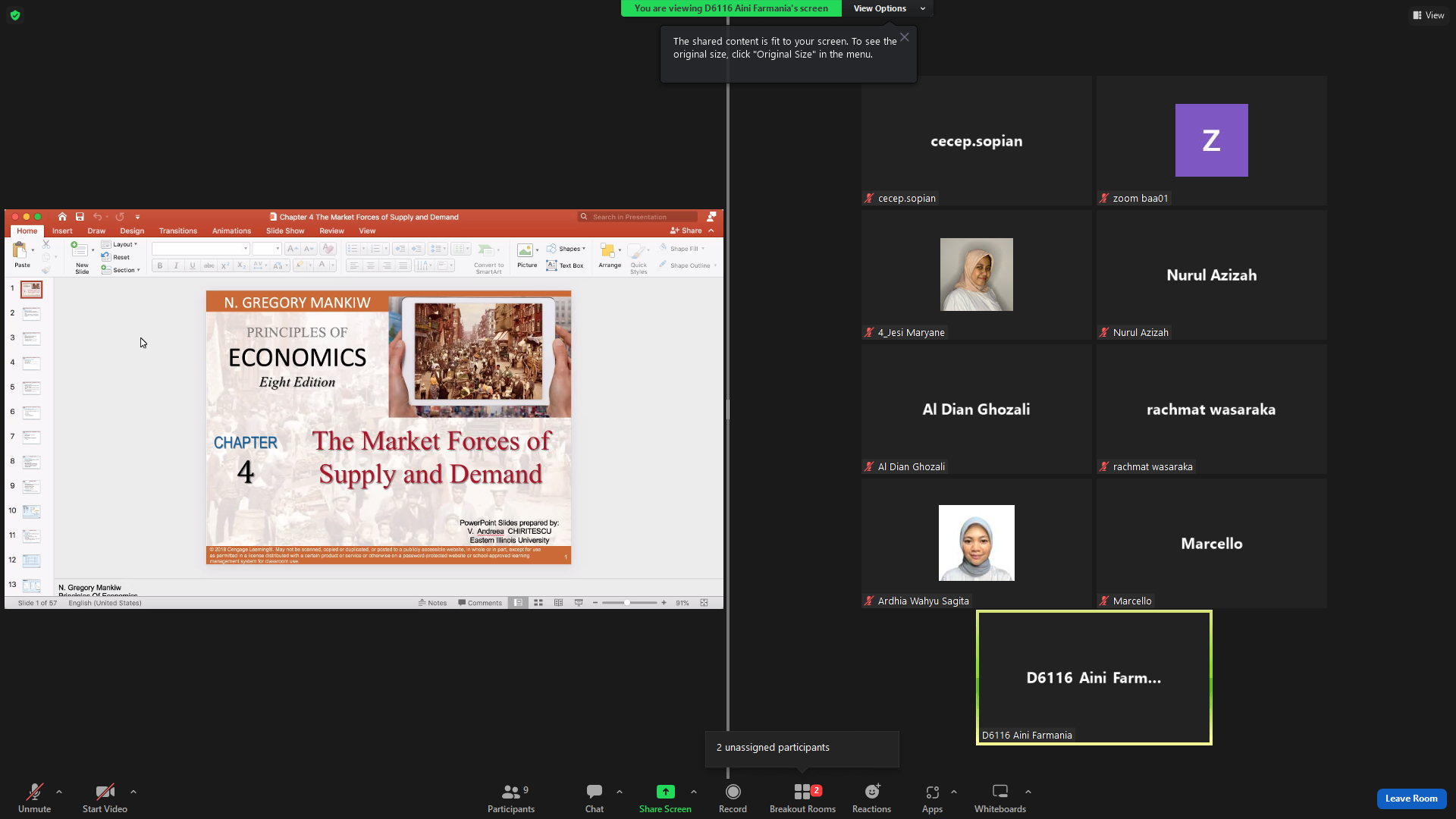Screen dimensions: 1456x819
Task: Toggle Bold formatting in PowerPoint
Action: [x=160, y=265]
